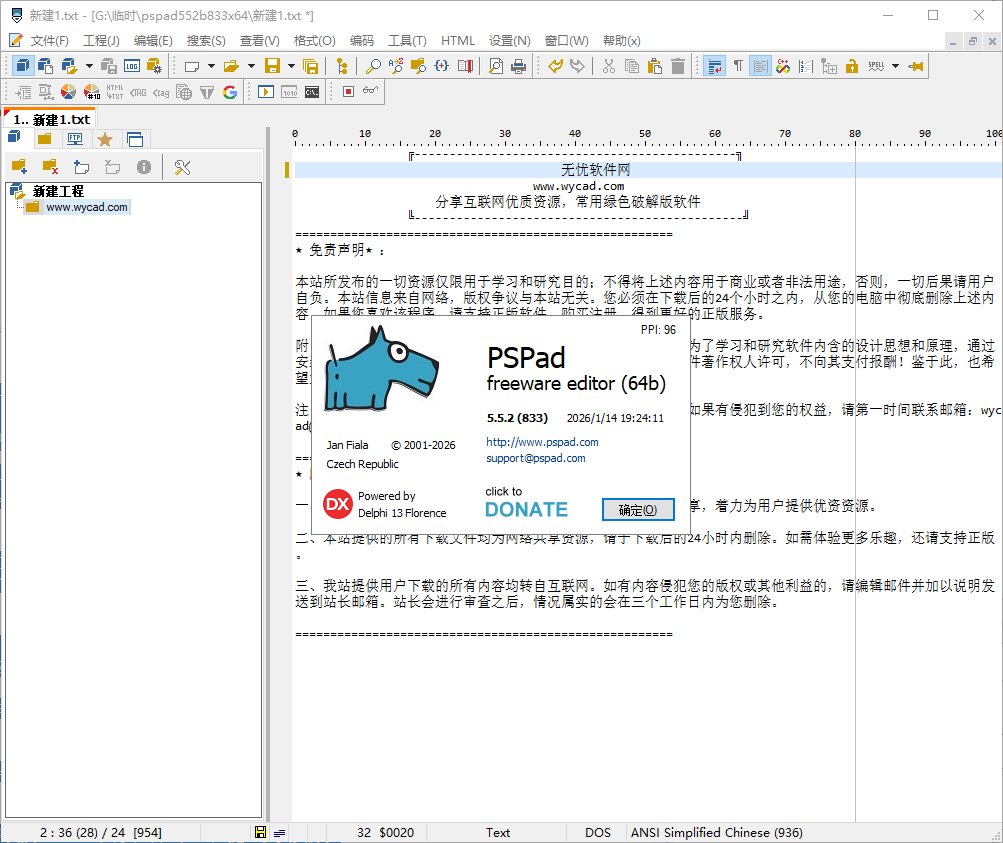Switch to the FTP sidebar tab
This screenshot has width=1003, height=843.
coord(75,139)
